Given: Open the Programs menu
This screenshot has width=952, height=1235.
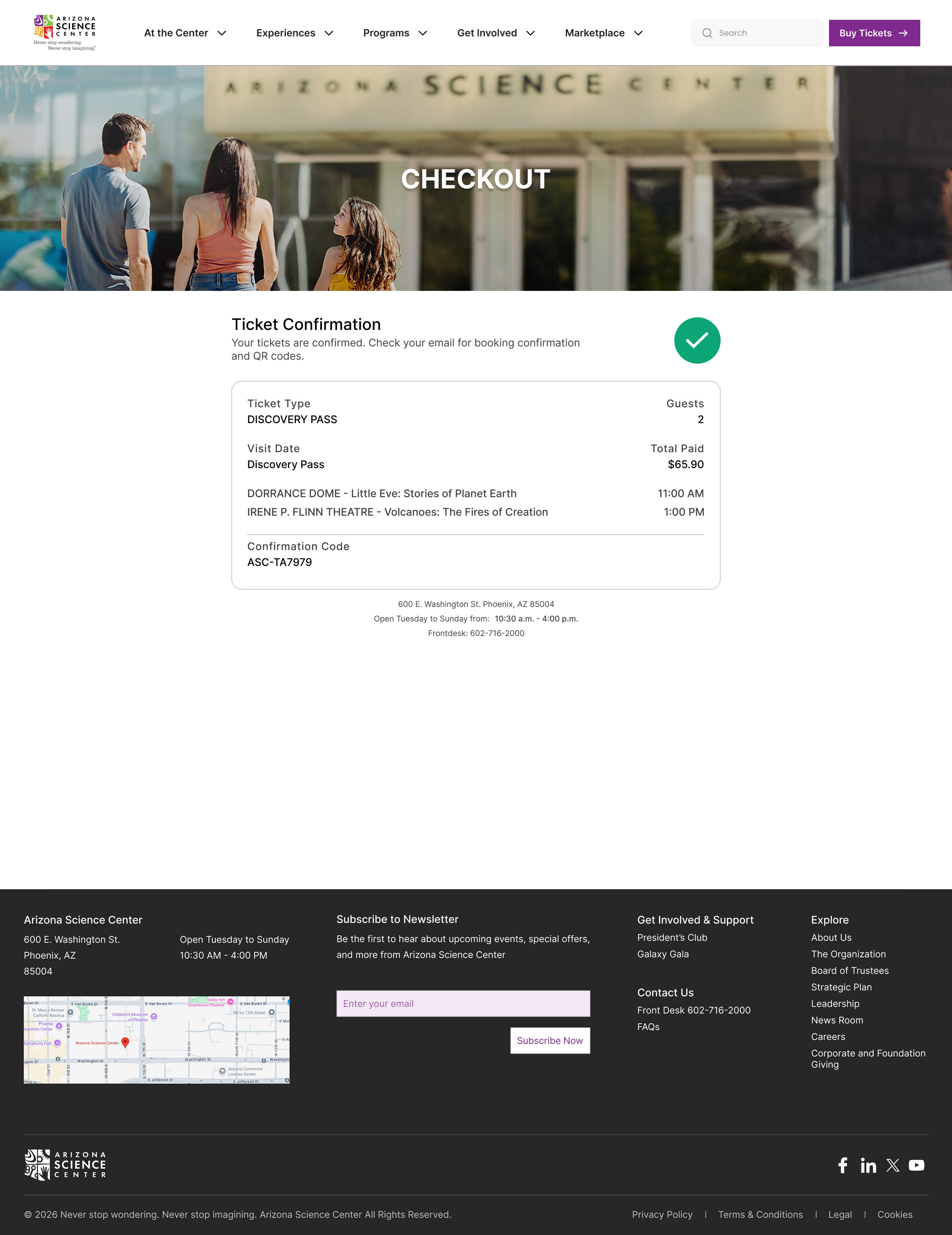Looking at the screenshot, I should coord(395,33).
